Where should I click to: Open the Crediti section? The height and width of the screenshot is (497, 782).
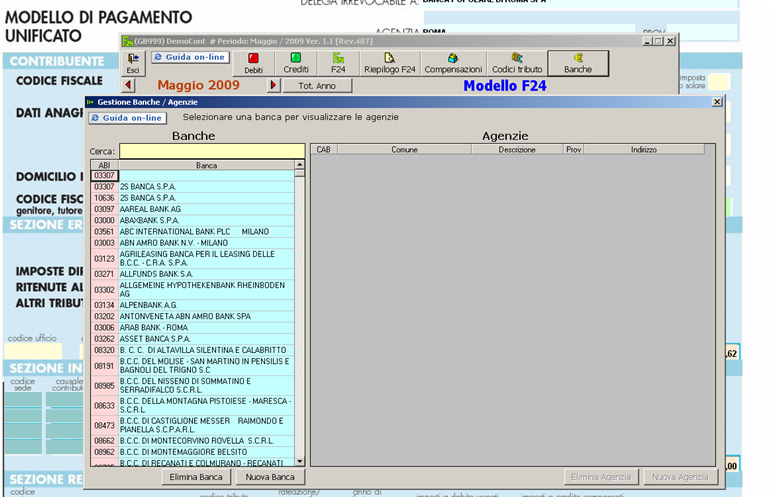[296, 63]
